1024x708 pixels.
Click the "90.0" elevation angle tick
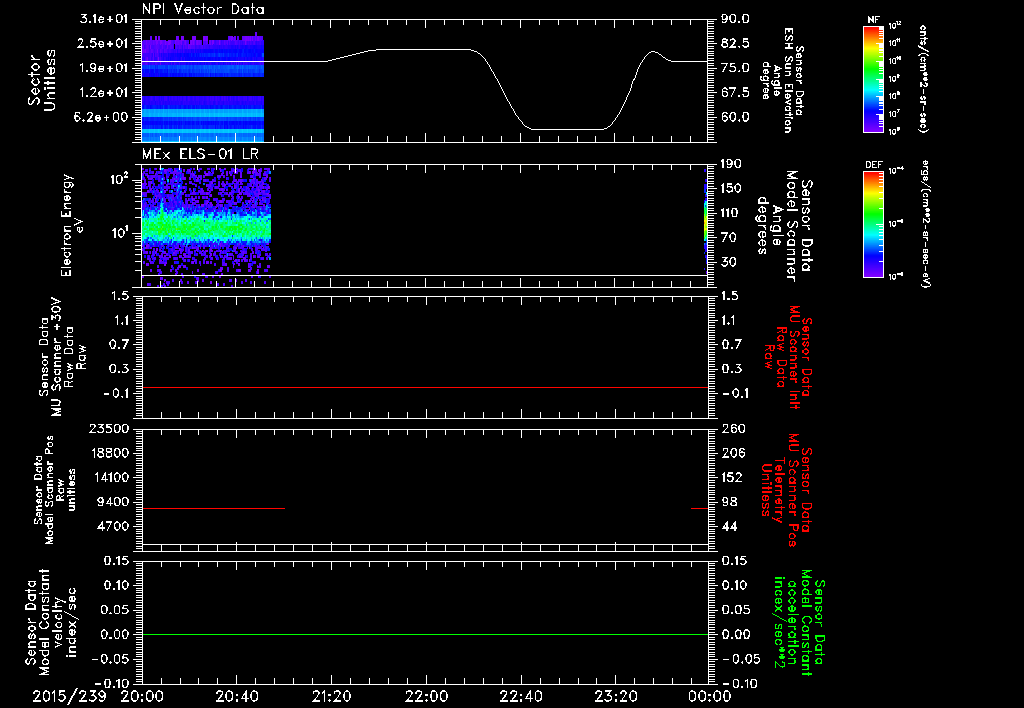click(735, 19)
